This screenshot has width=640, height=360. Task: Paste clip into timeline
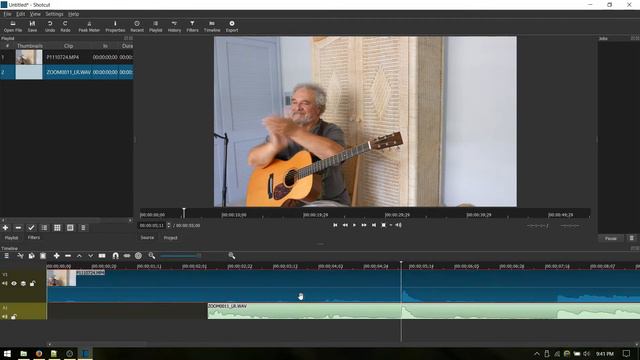(x=43, y=256)
